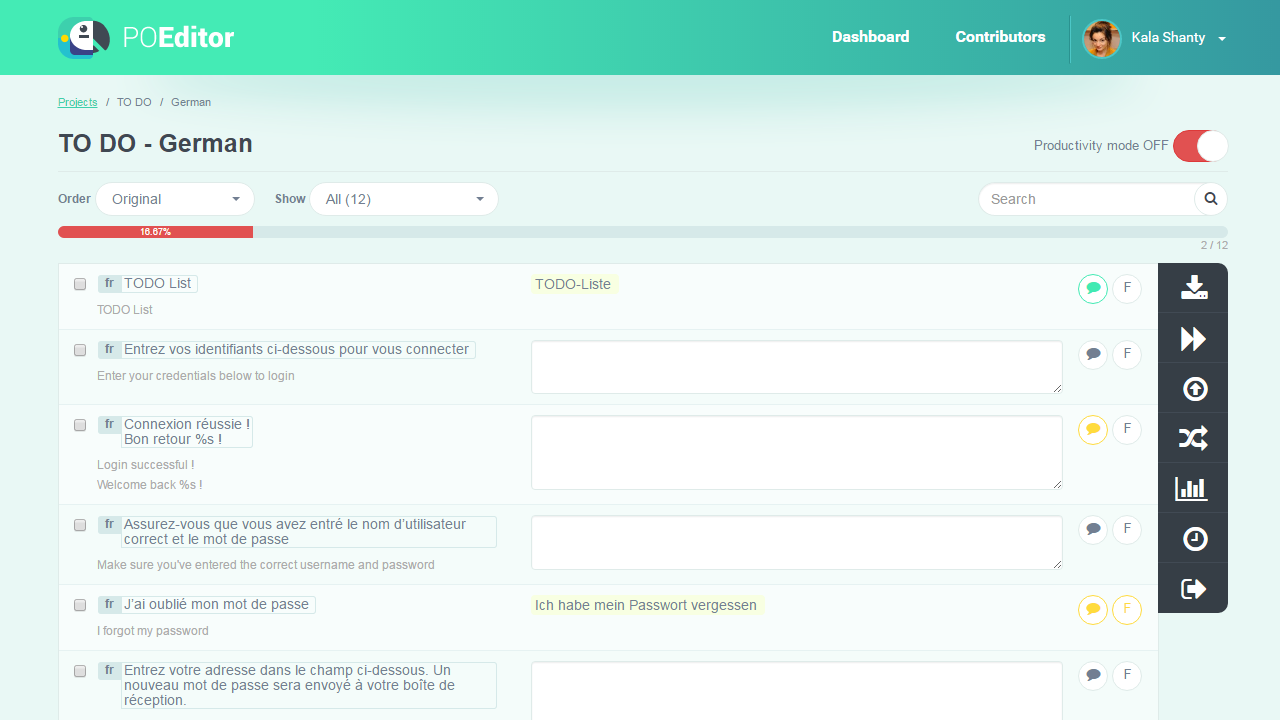Click the red translation progress bar
Image resolution: width=1280 pixels, height=720 pixels.
(155, 232)
